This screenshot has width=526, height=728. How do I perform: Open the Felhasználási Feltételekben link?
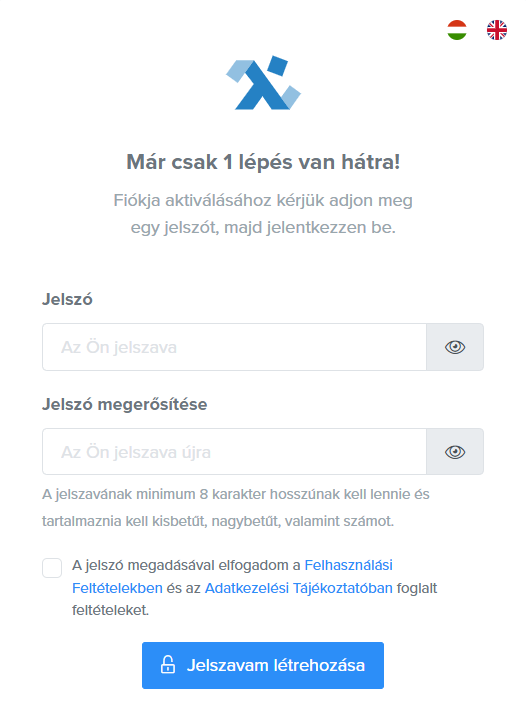click(348, 565)
